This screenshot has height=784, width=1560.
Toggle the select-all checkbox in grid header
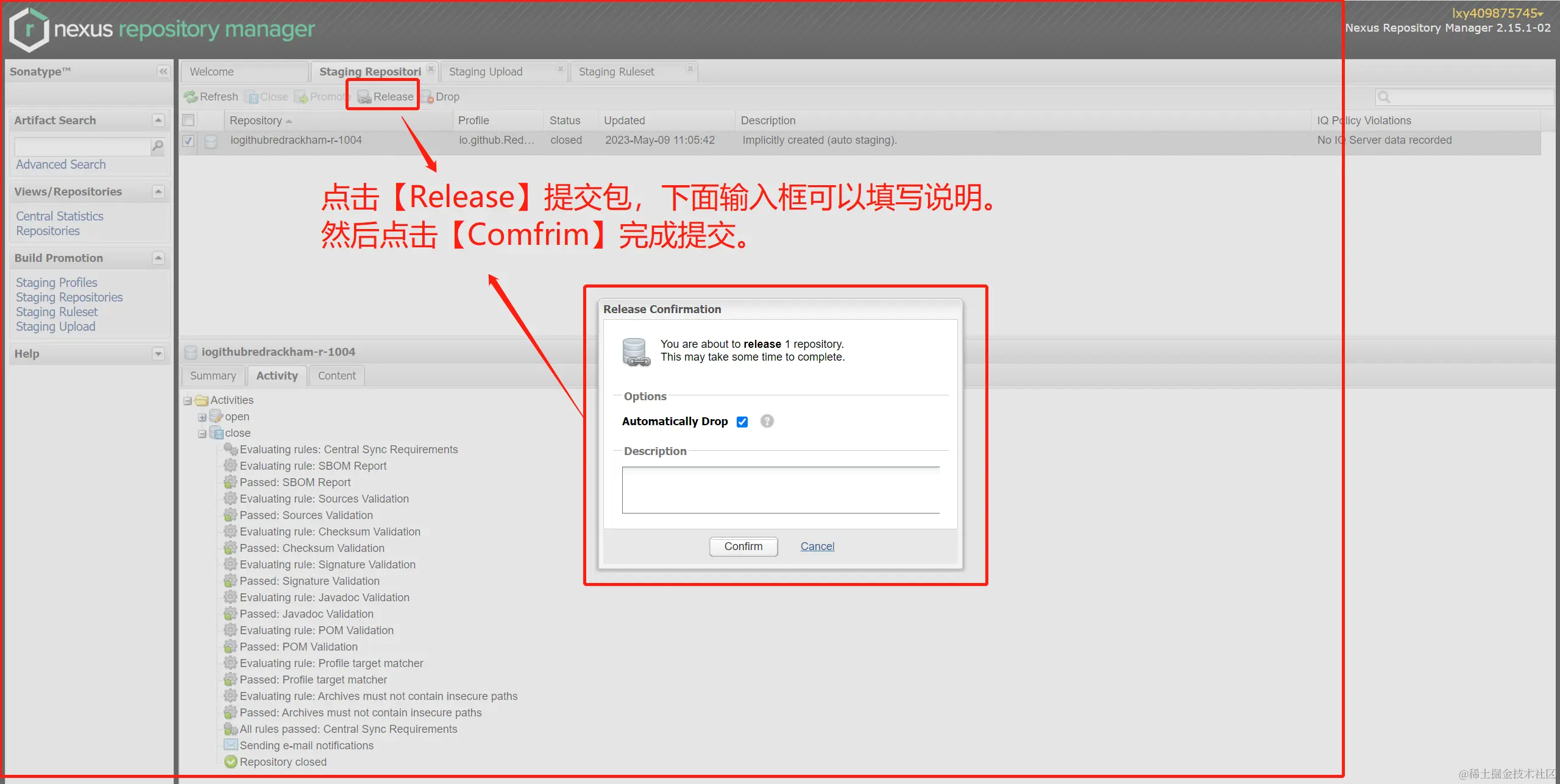click(188, 120)
